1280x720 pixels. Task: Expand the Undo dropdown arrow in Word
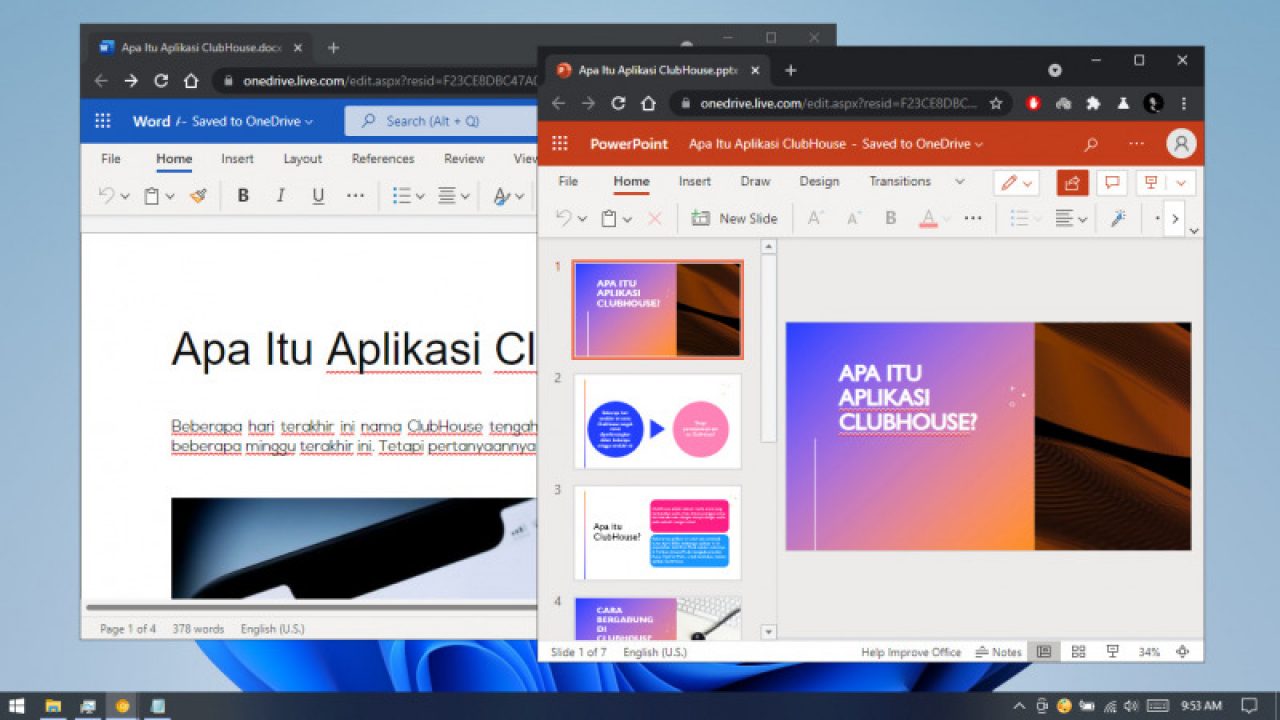125,197
